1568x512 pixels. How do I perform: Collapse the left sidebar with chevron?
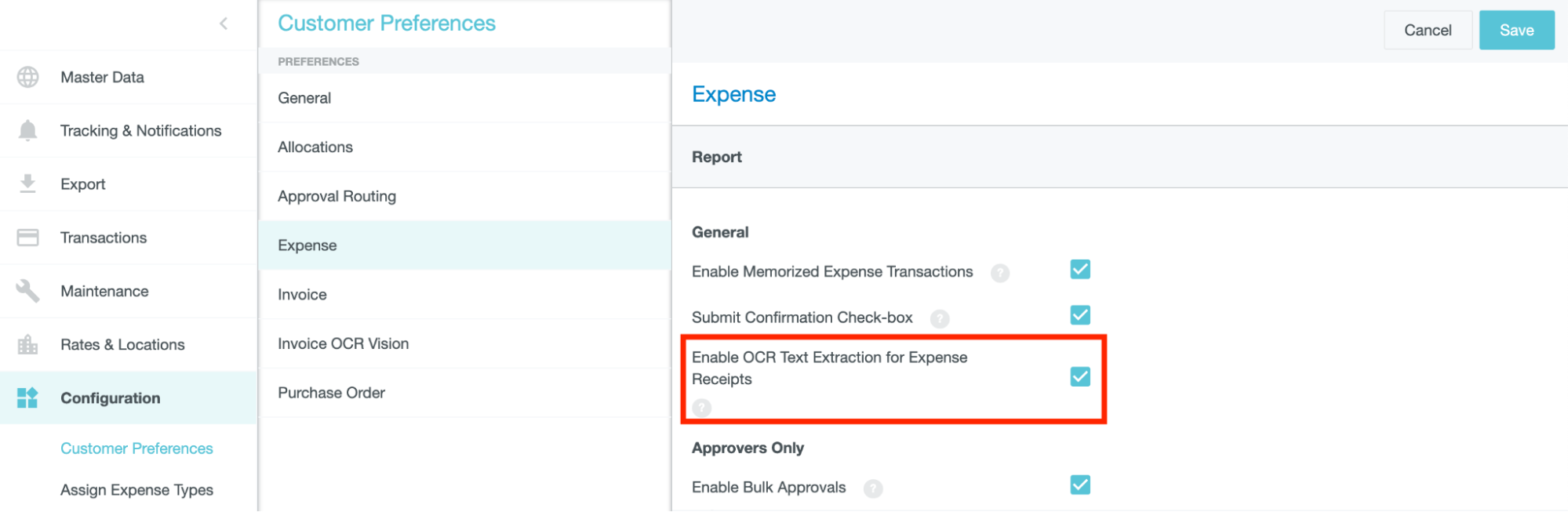click(x=224, y=24)
